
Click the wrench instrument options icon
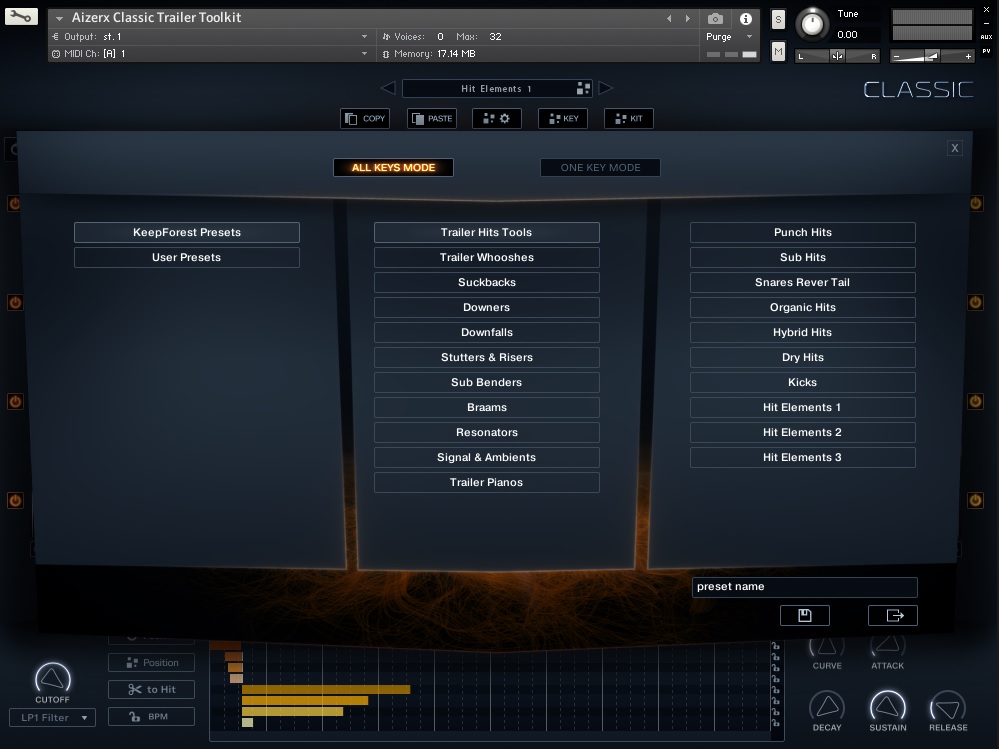(x=20, y=17)
